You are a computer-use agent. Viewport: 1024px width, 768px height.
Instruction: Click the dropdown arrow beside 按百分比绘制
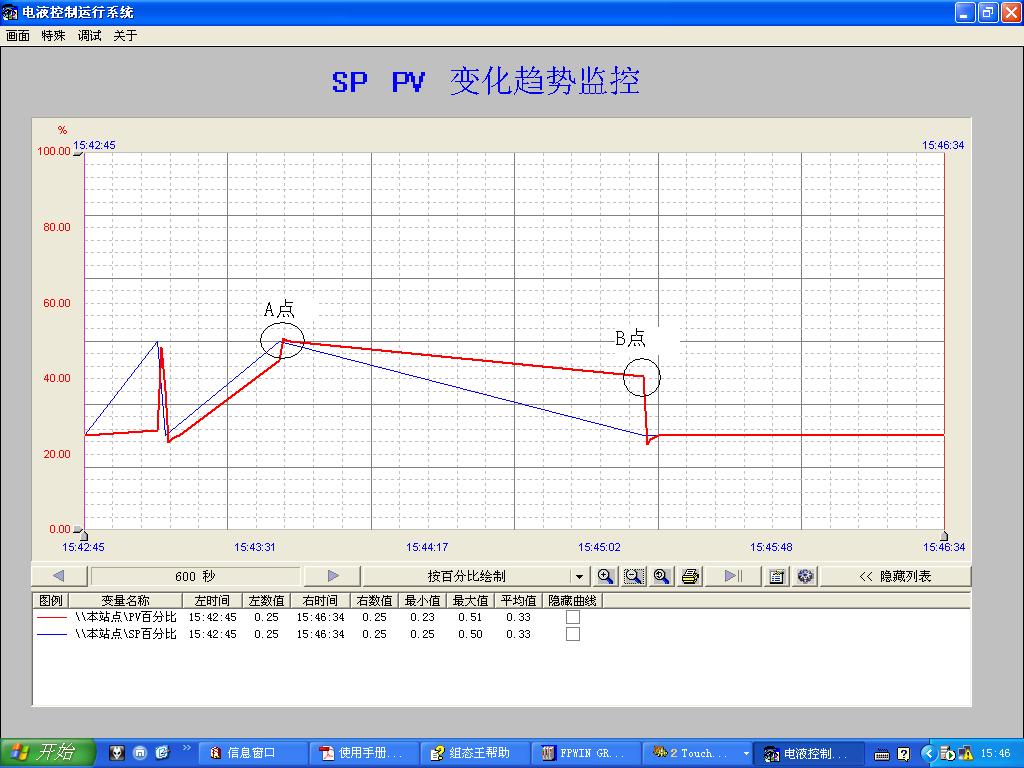579,577
